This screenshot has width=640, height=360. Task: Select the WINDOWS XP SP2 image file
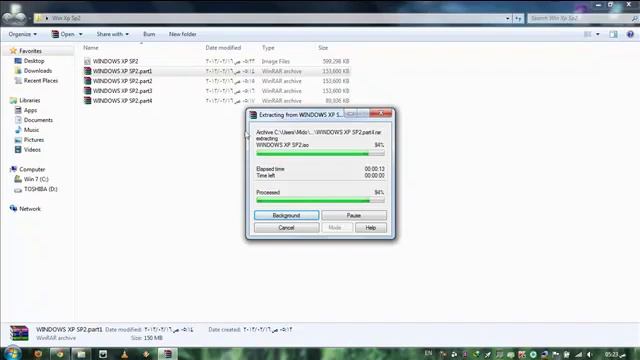[115, 61]
